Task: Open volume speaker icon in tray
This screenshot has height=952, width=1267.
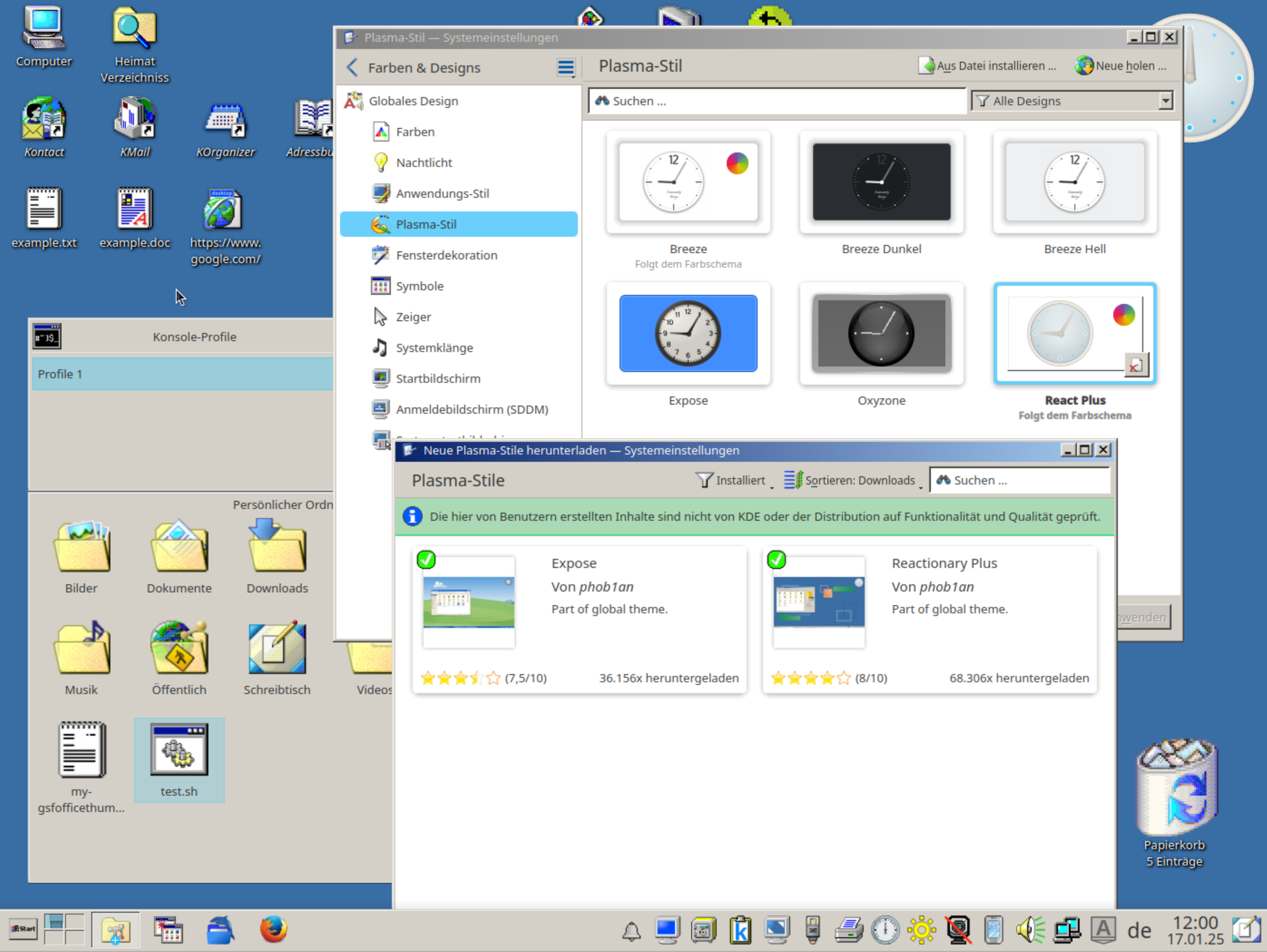Action: click(x=1031, y=930)
